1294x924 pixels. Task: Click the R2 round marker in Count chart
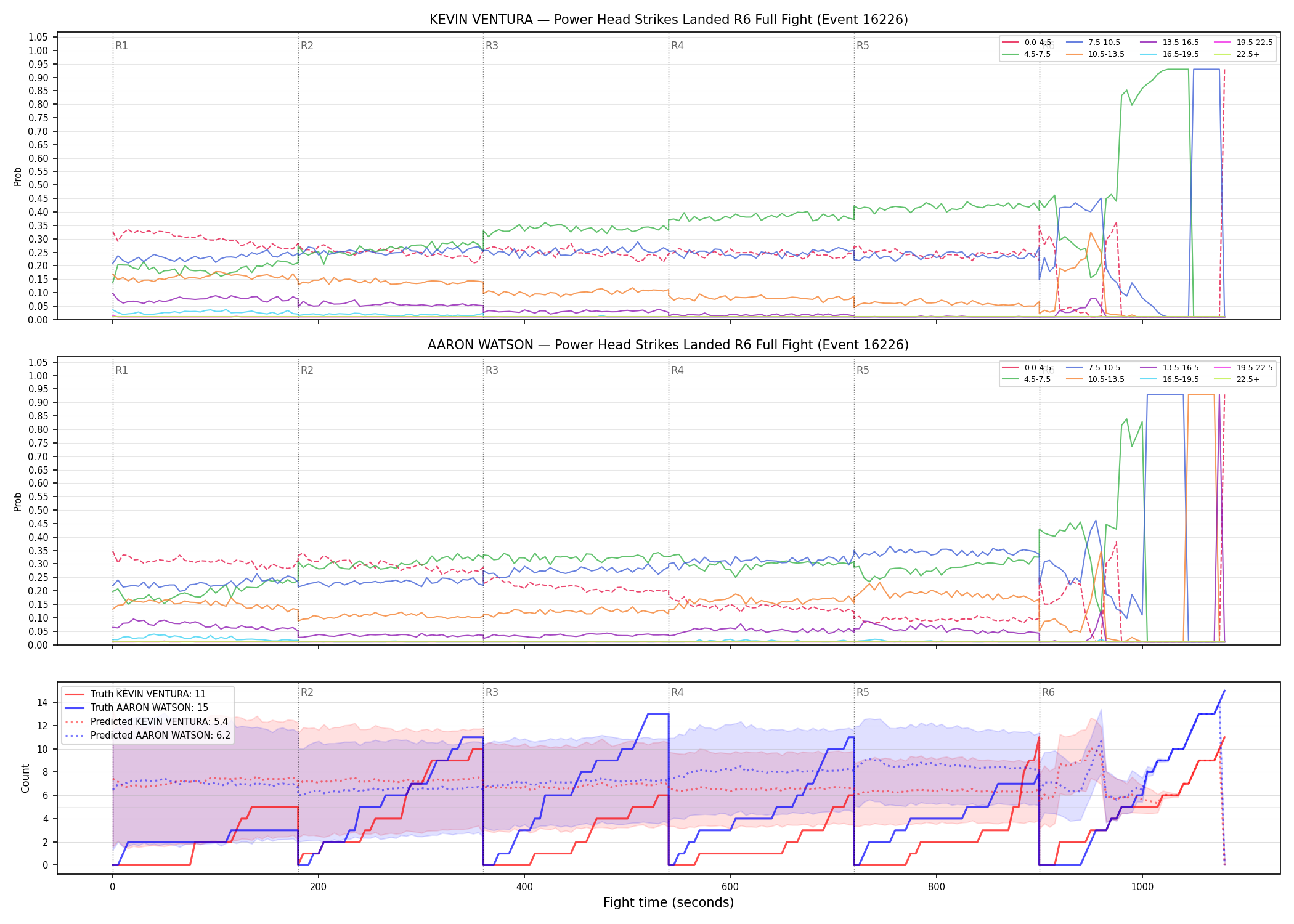click(x=307, y=692)
